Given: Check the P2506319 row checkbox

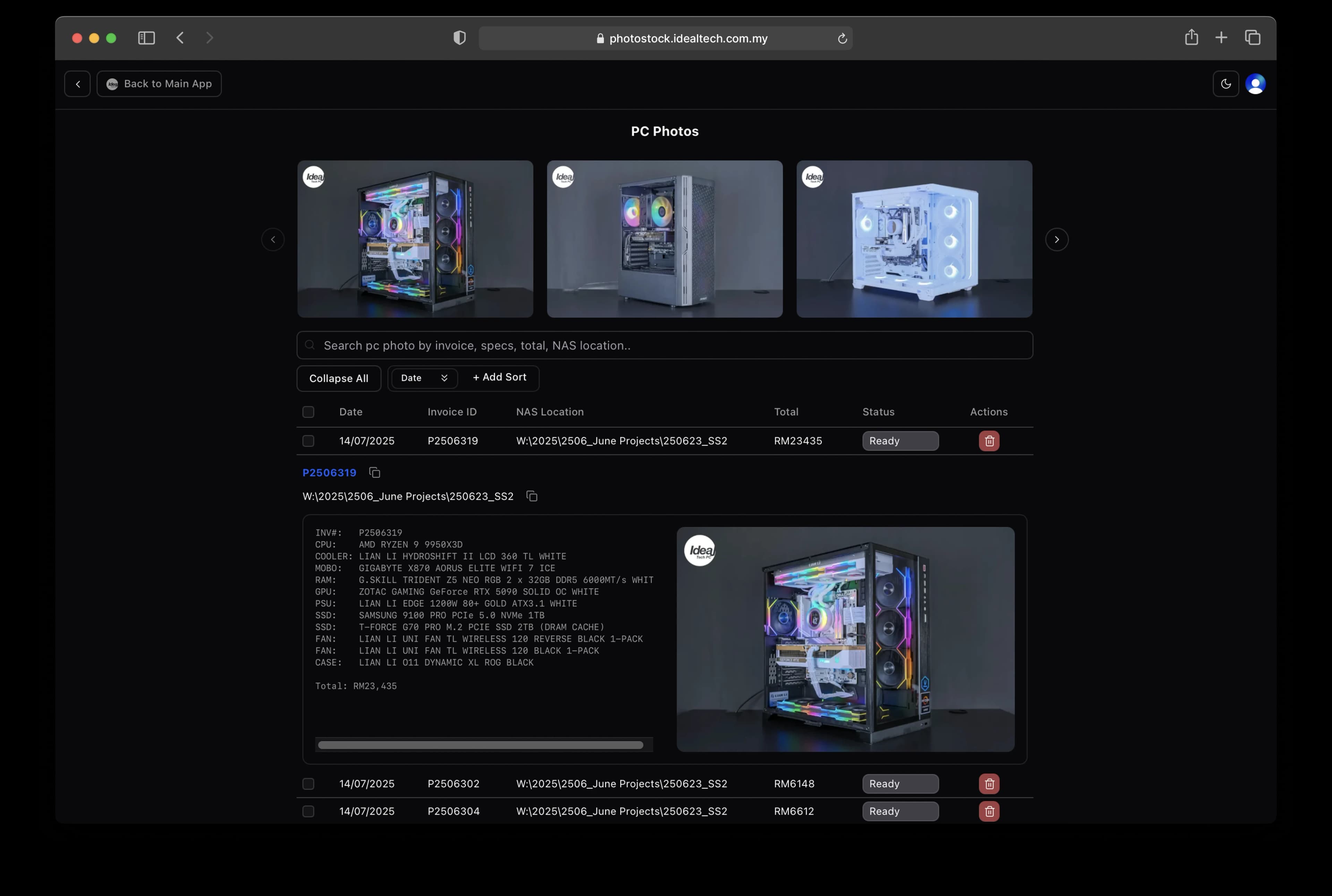Looking at the screenshot, I should (x=308, y=441).
